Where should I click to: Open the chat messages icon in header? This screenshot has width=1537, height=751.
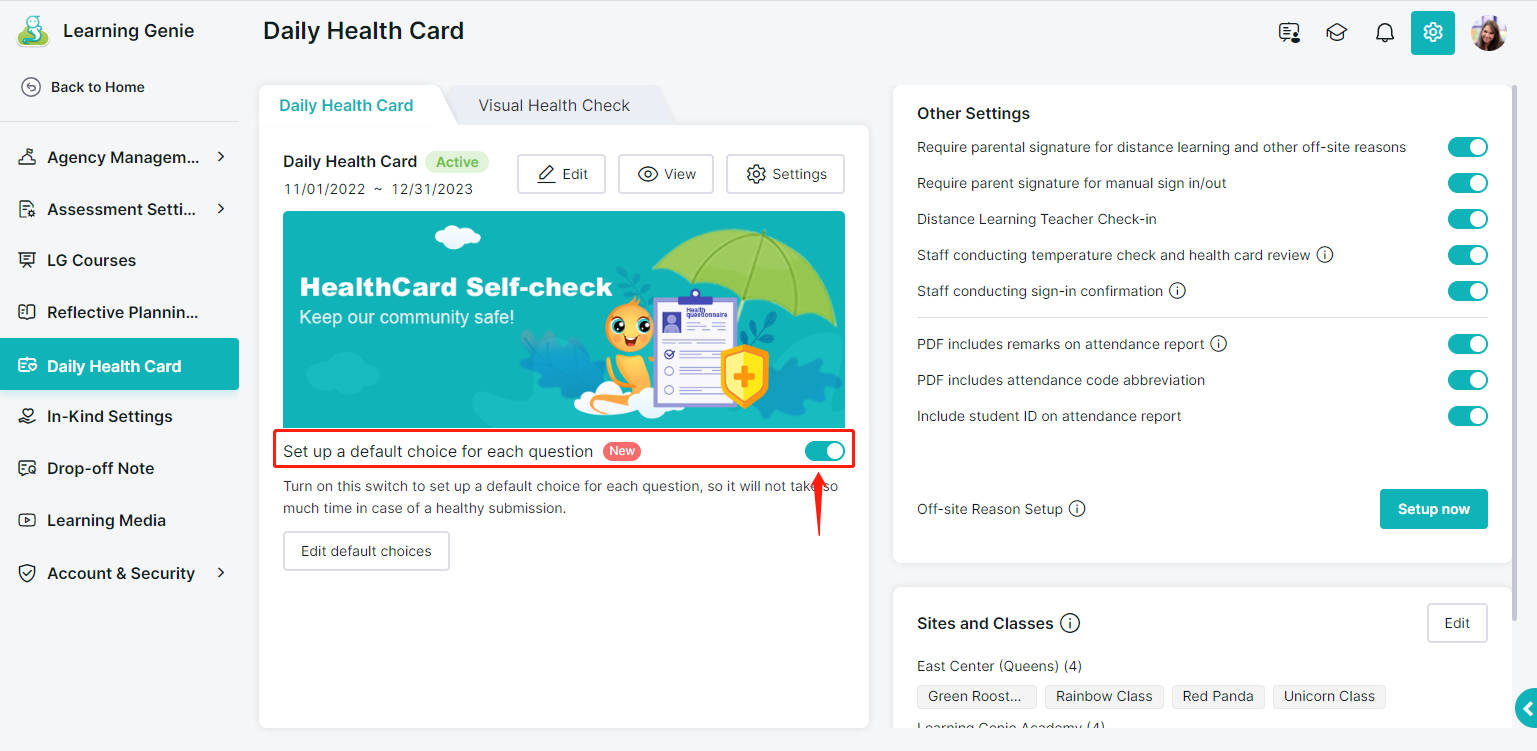coord(1289,33)
